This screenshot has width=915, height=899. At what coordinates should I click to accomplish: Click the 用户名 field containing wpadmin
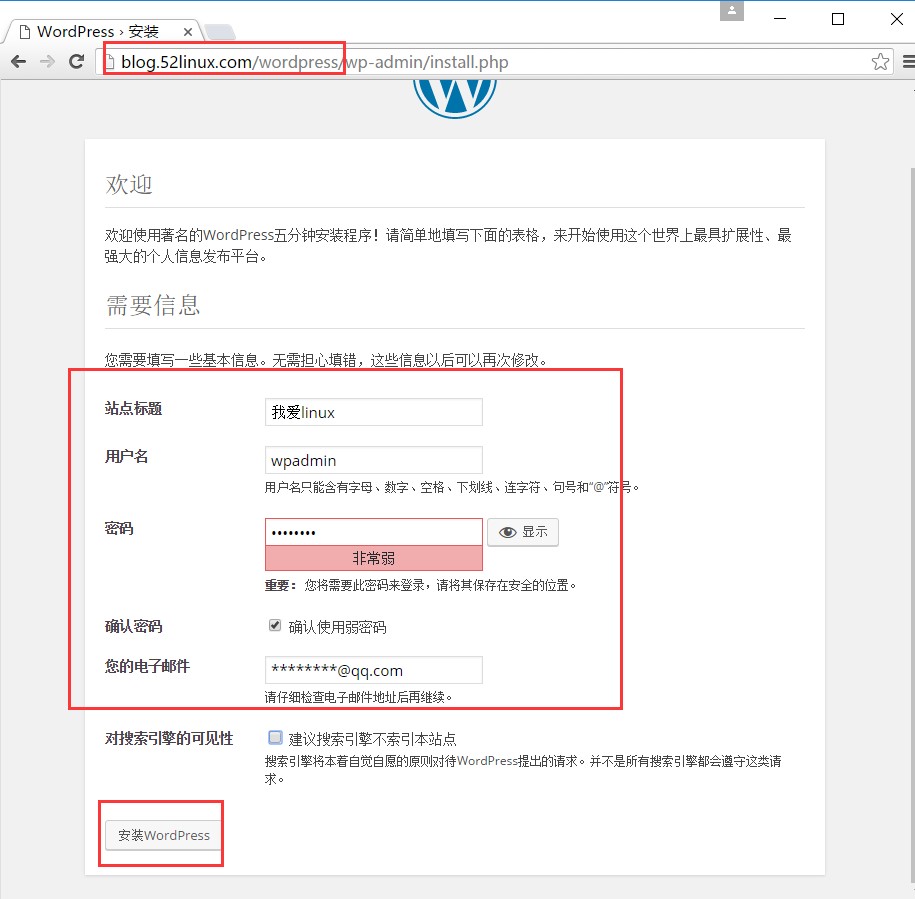coord(373,460)
